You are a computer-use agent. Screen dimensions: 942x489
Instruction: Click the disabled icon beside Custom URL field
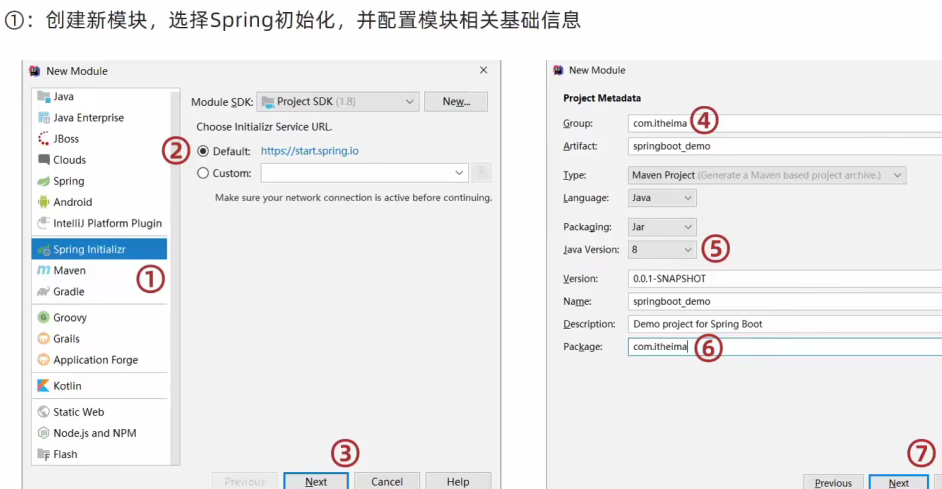[x=481, y=173]
